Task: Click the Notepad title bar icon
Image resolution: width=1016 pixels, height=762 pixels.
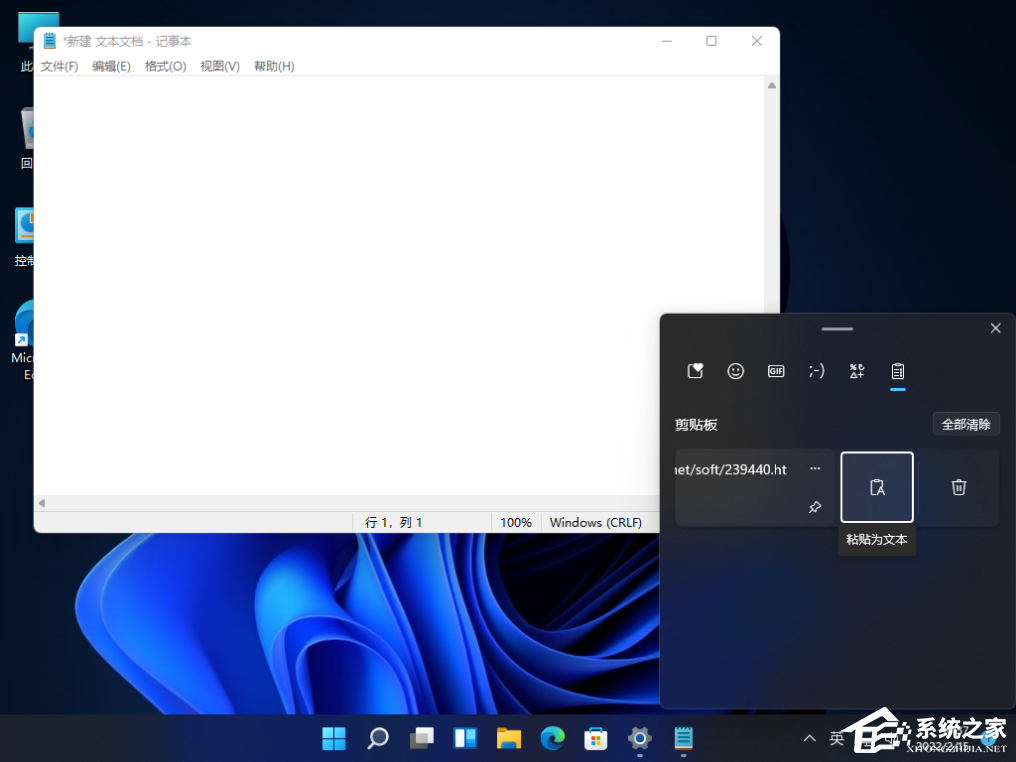Action: point(49,41)
